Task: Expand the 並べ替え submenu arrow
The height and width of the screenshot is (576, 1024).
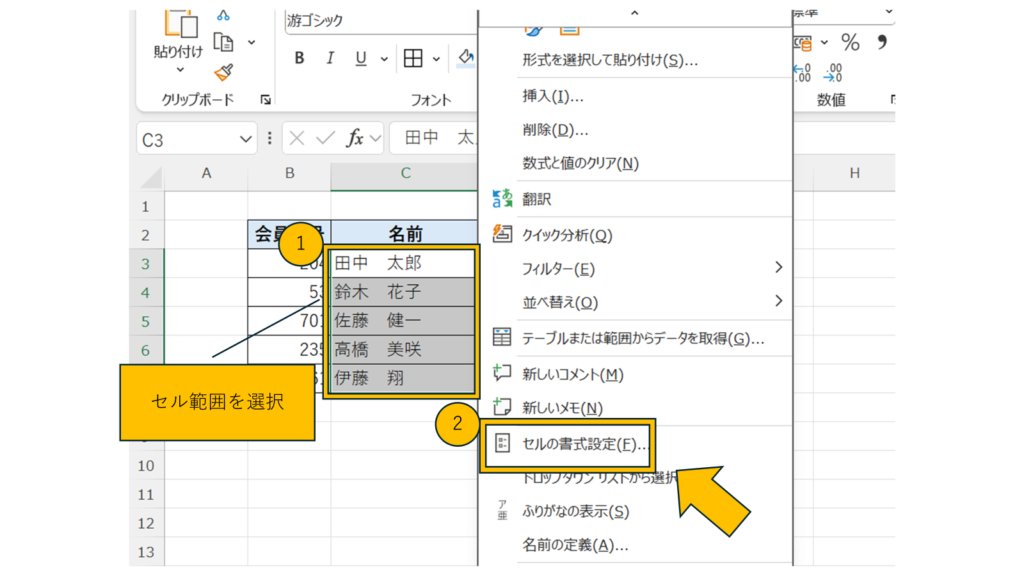Action: (778, 301)
